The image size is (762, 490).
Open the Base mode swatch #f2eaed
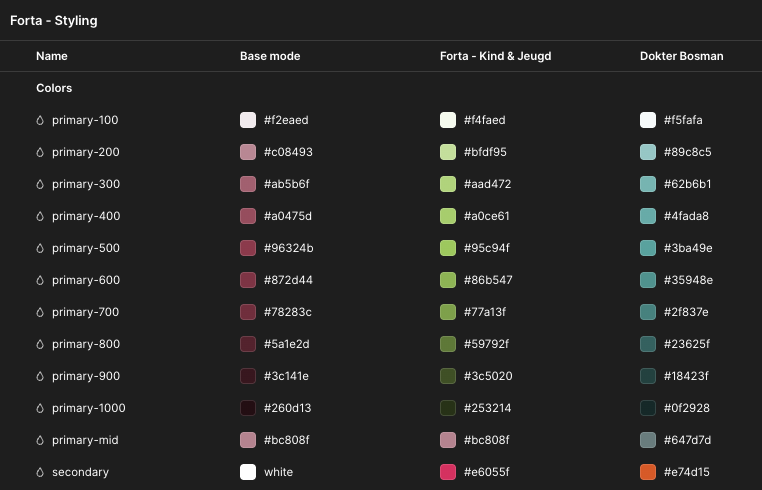[x=248, y=120]
